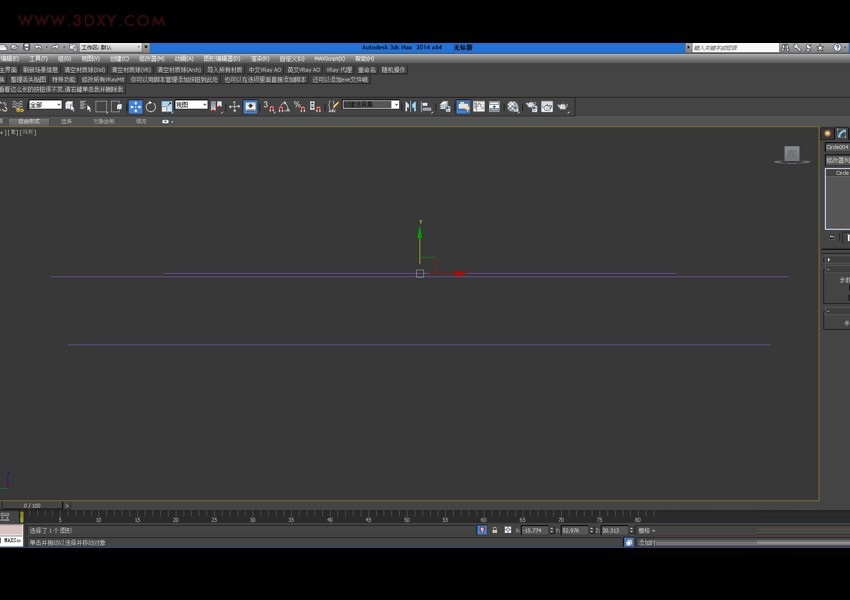Activate the Select and Move tool

point(136,107)
